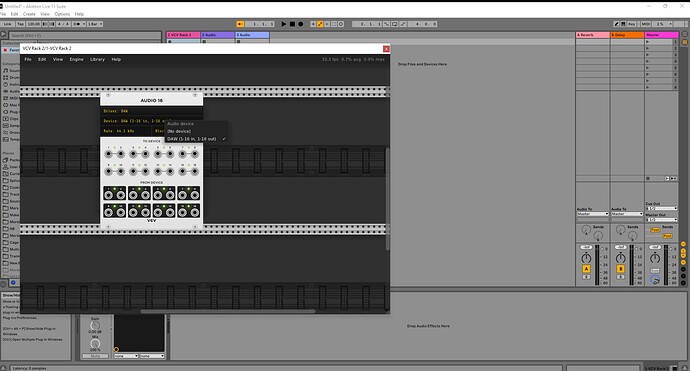Toggle Return B track activator button
The image size is (690, 371).
point(620,269)
